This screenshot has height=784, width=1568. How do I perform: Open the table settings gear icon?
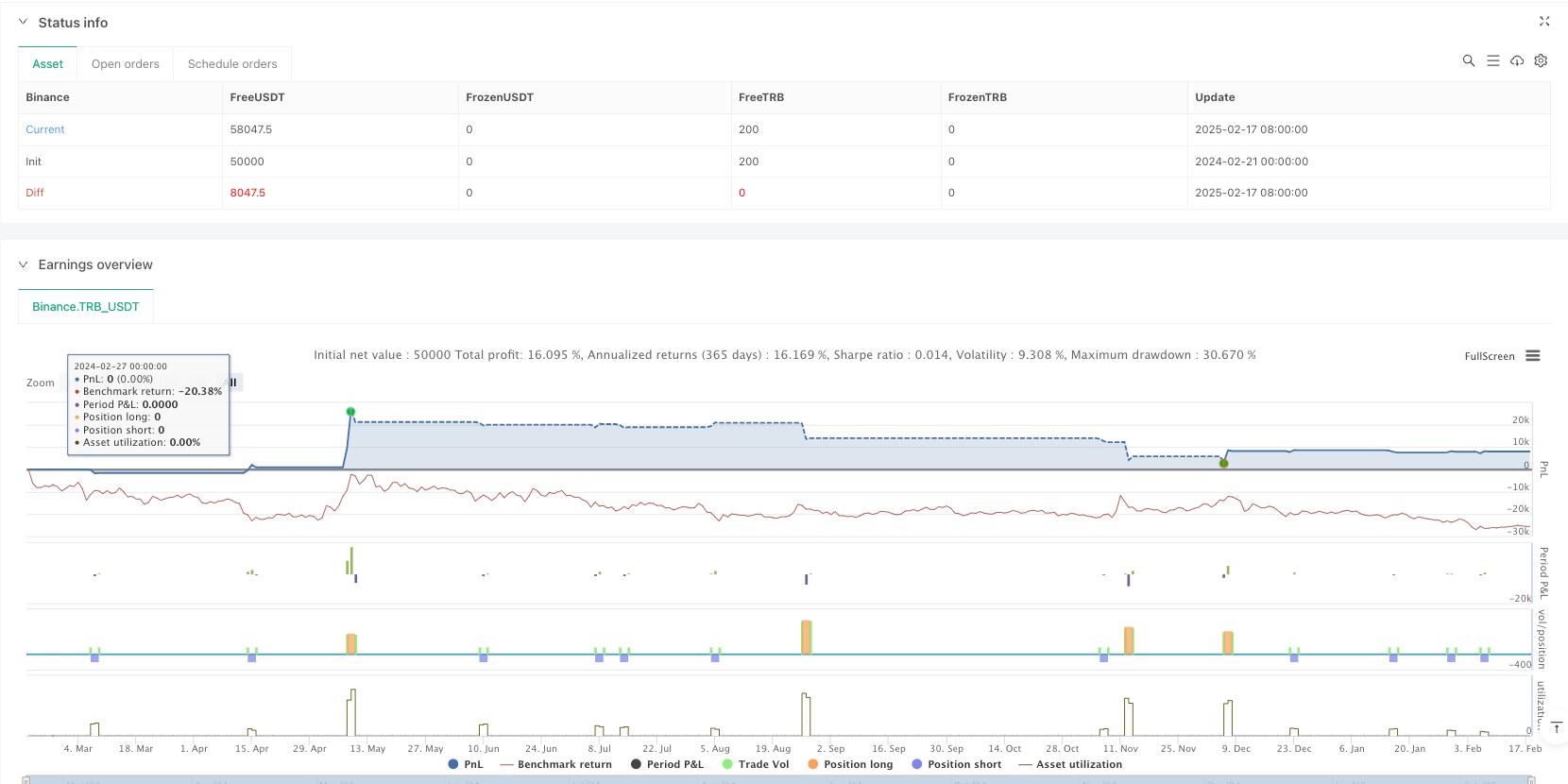(x=1541, y=60)
